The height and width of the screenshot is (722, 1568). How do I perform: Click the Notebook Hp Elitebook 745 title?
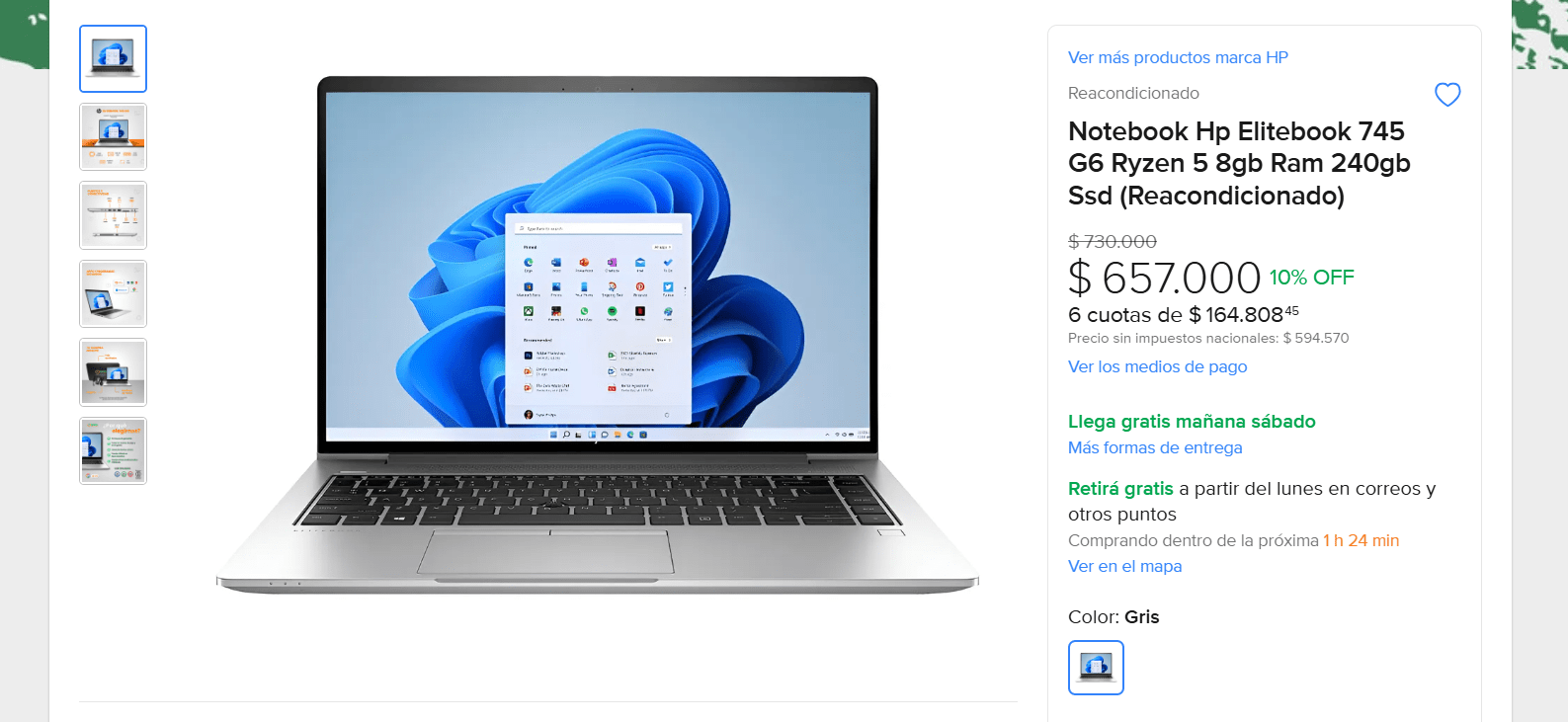coord(1239,163)
